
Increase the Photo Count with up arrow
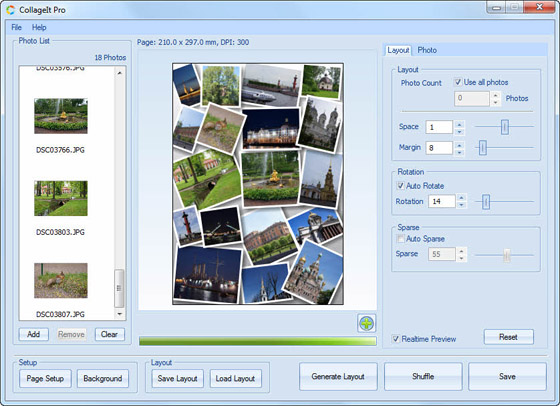point(495,95)
